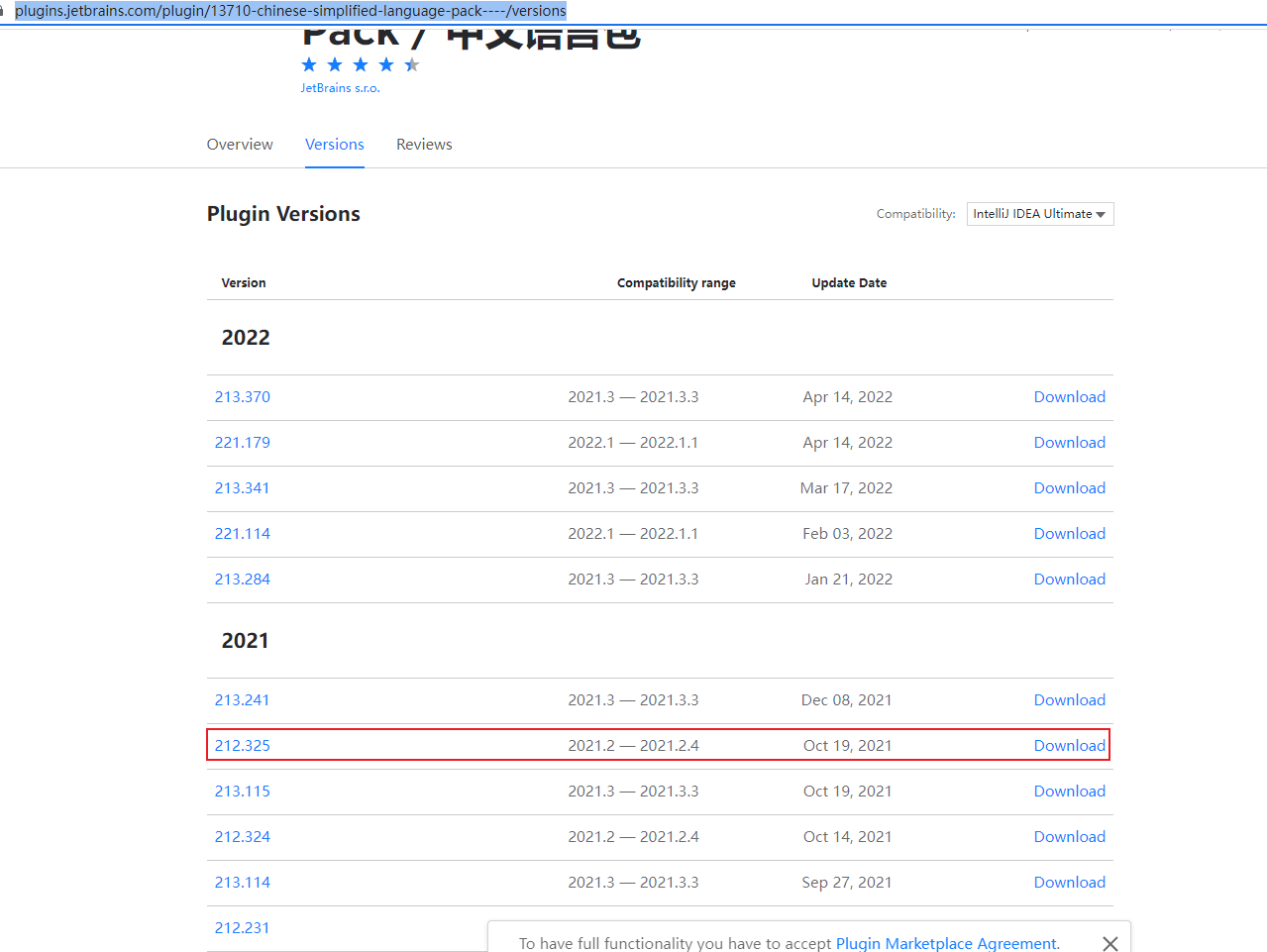Download version 213.114
Image resolution: width=1267 pixels, height=952 pixels.
coord(1070,883)
